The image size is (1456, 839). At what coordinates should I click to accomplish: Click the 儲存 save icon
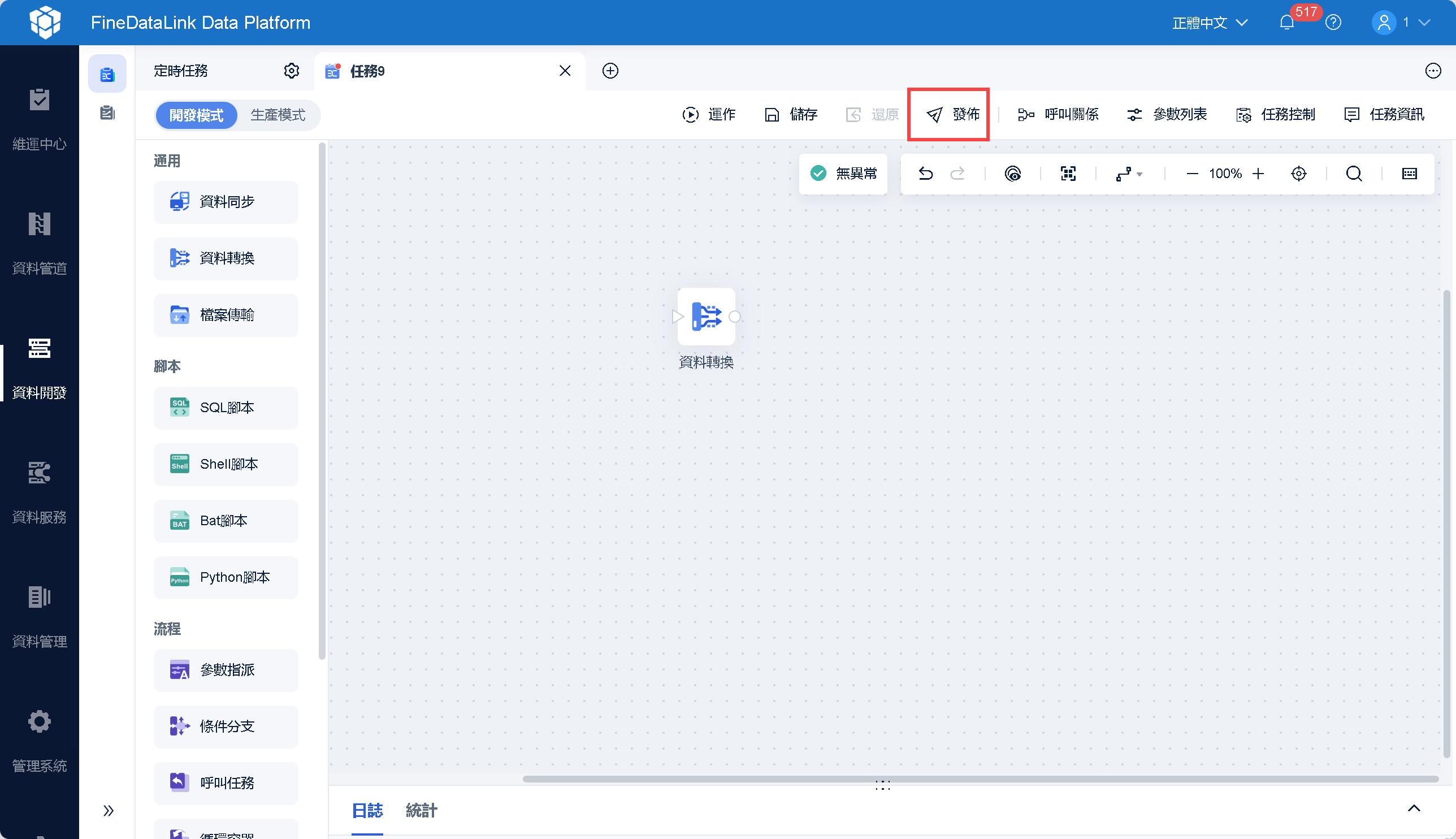coord(772,115)
